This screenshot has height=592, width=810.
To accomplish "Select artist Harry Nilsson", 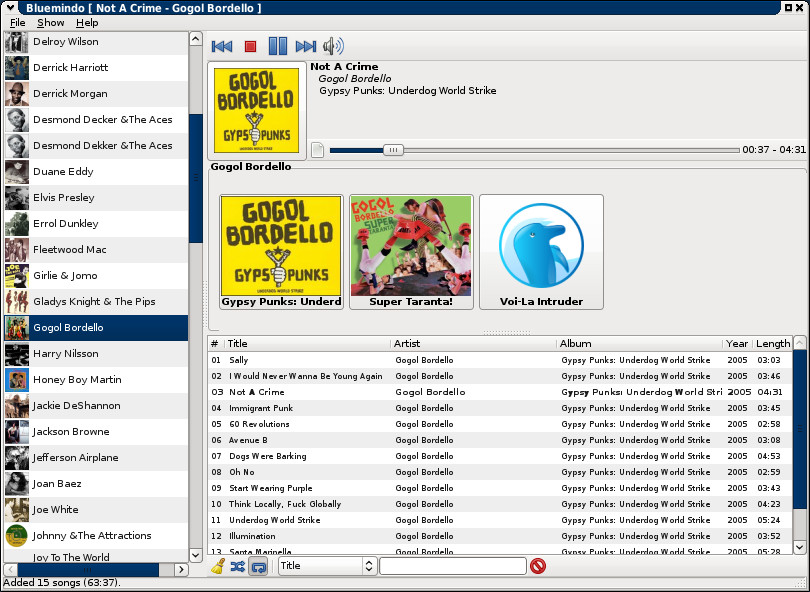I will click(96, 354).
